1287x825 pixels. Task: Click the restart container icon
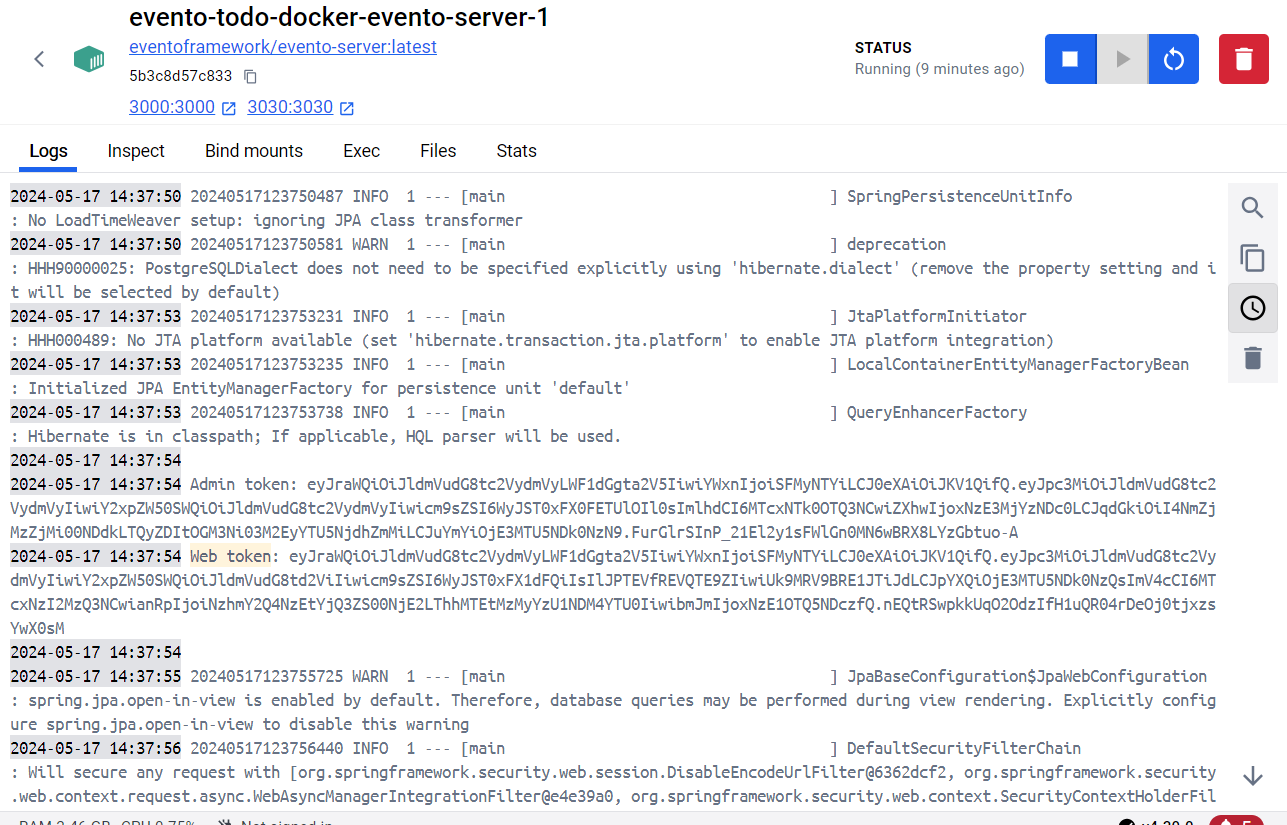pos(1173,59)
